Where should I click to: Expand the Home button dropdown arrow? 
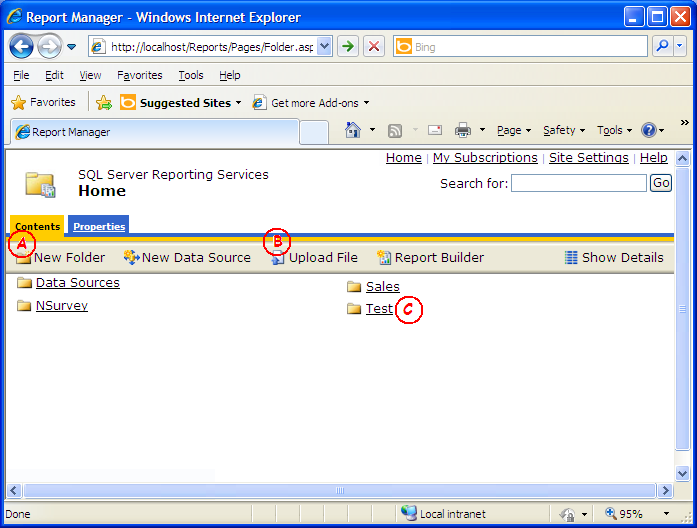[x=373, y=130]
